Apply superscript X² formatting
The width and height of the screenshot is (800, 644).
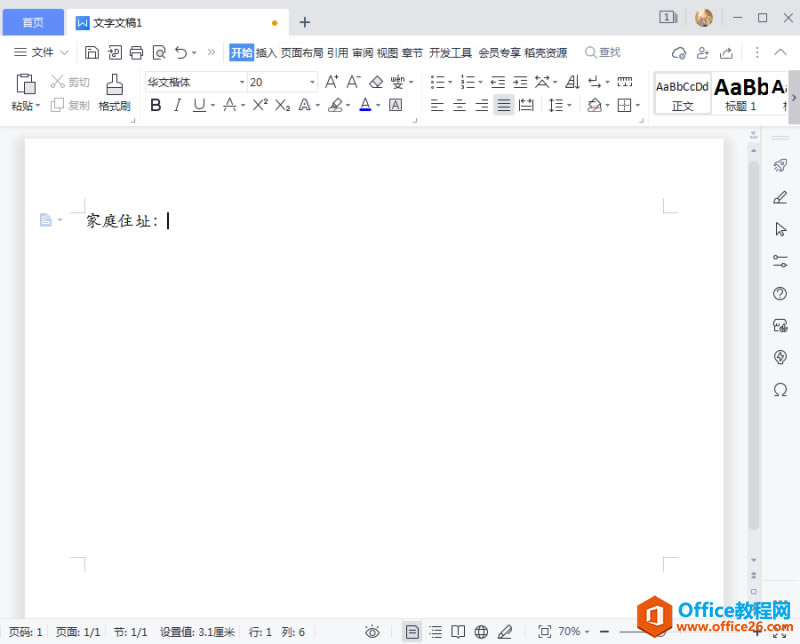260,105
